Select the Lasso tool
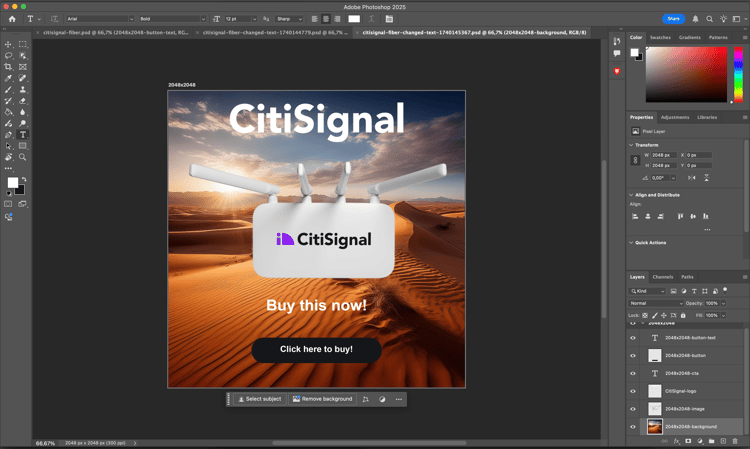Screen dimensions: 750x449 8,55
